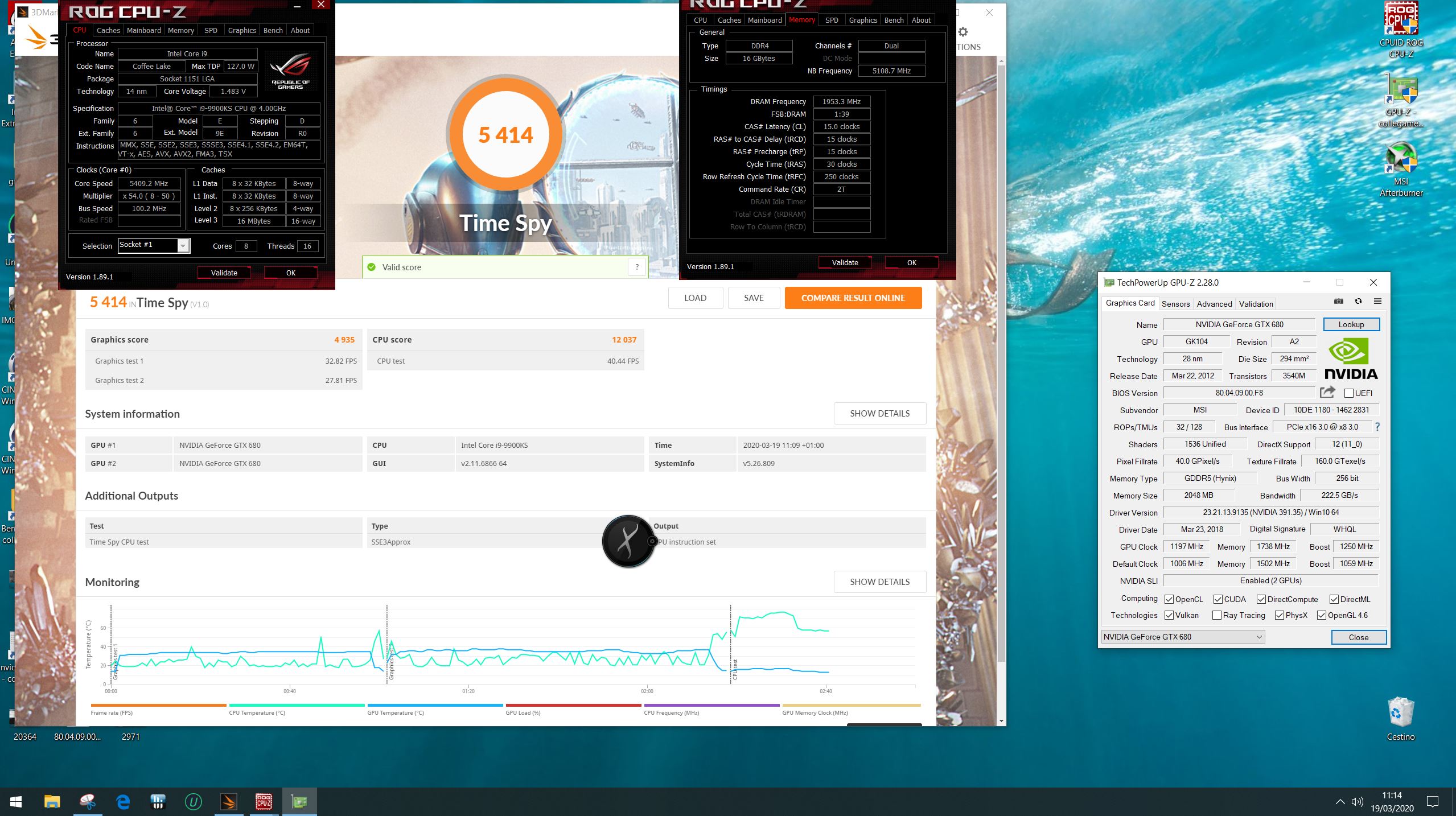Click Validate in the left CPU-Z window

[224, 273]
